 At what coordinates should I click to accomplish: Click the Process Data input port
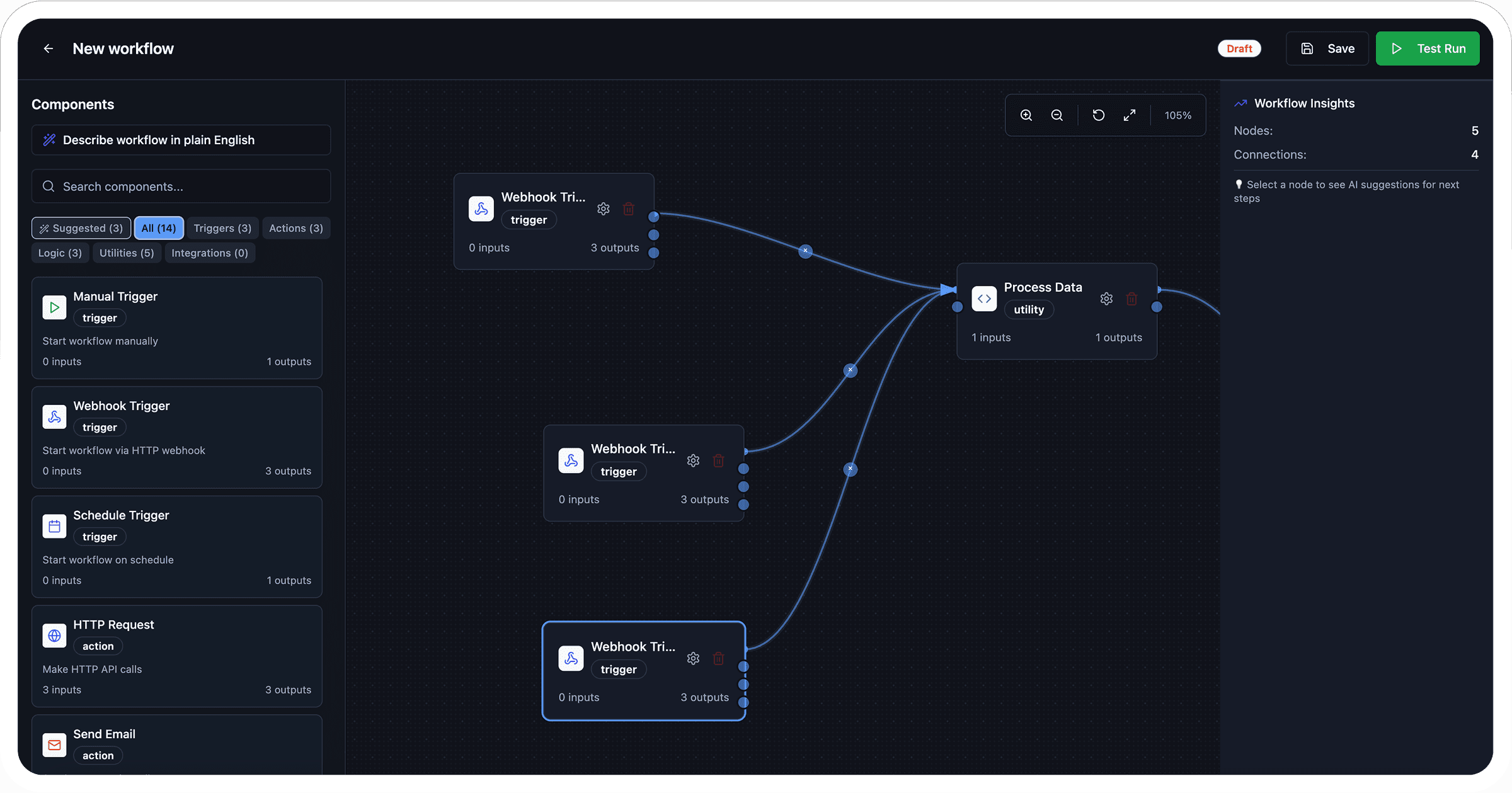point(958,307)
